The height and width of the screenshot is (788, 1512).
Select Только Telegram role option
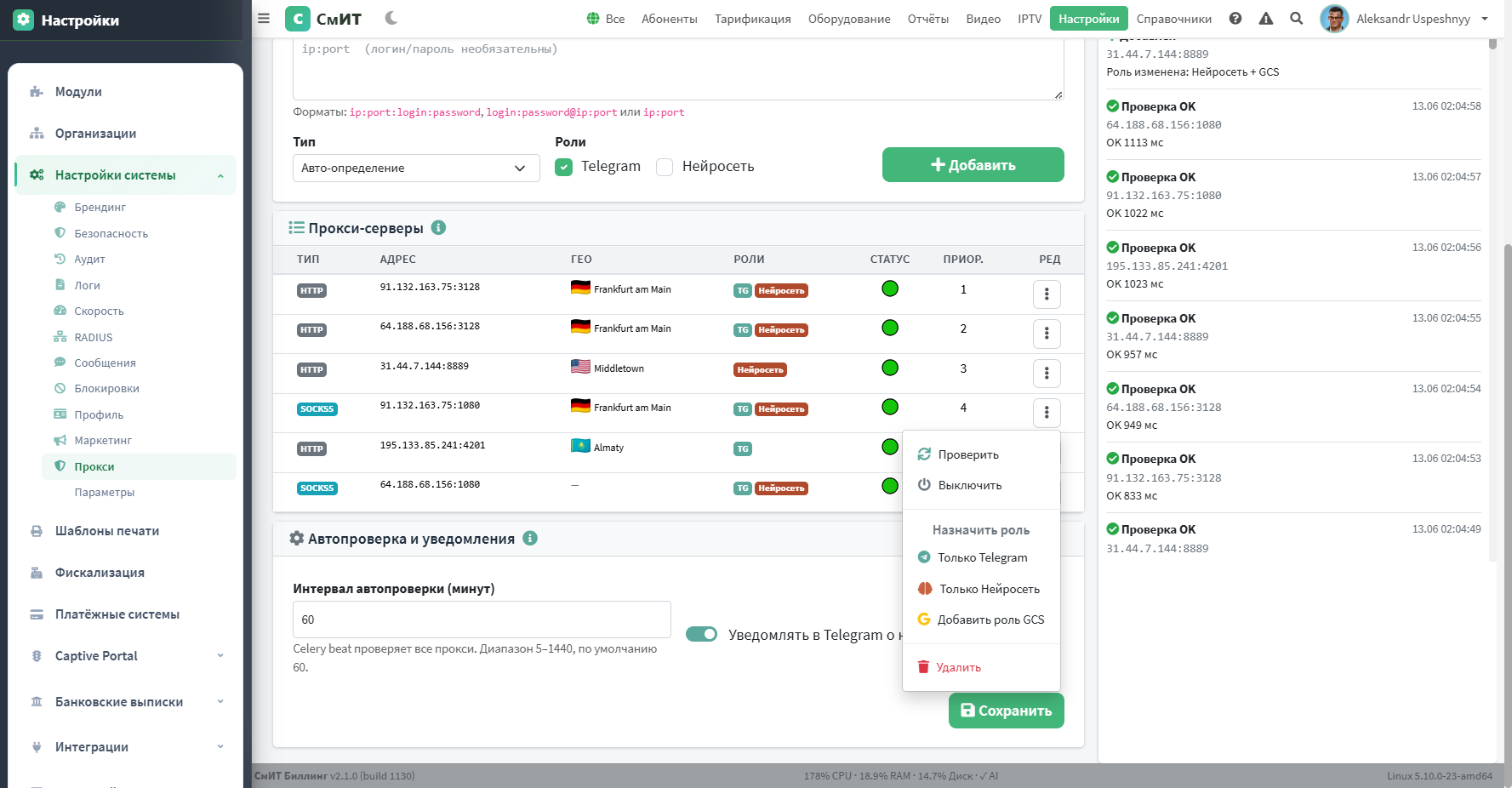pos(981,557)
